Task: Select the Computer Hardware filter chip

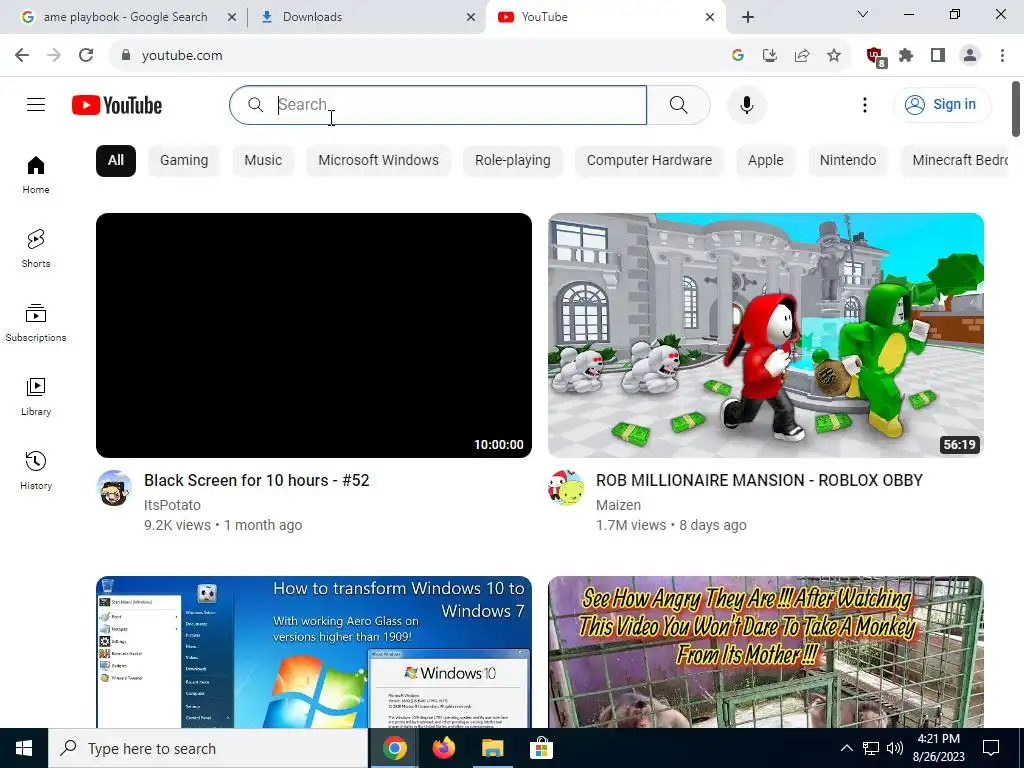Action: (649, 161)
